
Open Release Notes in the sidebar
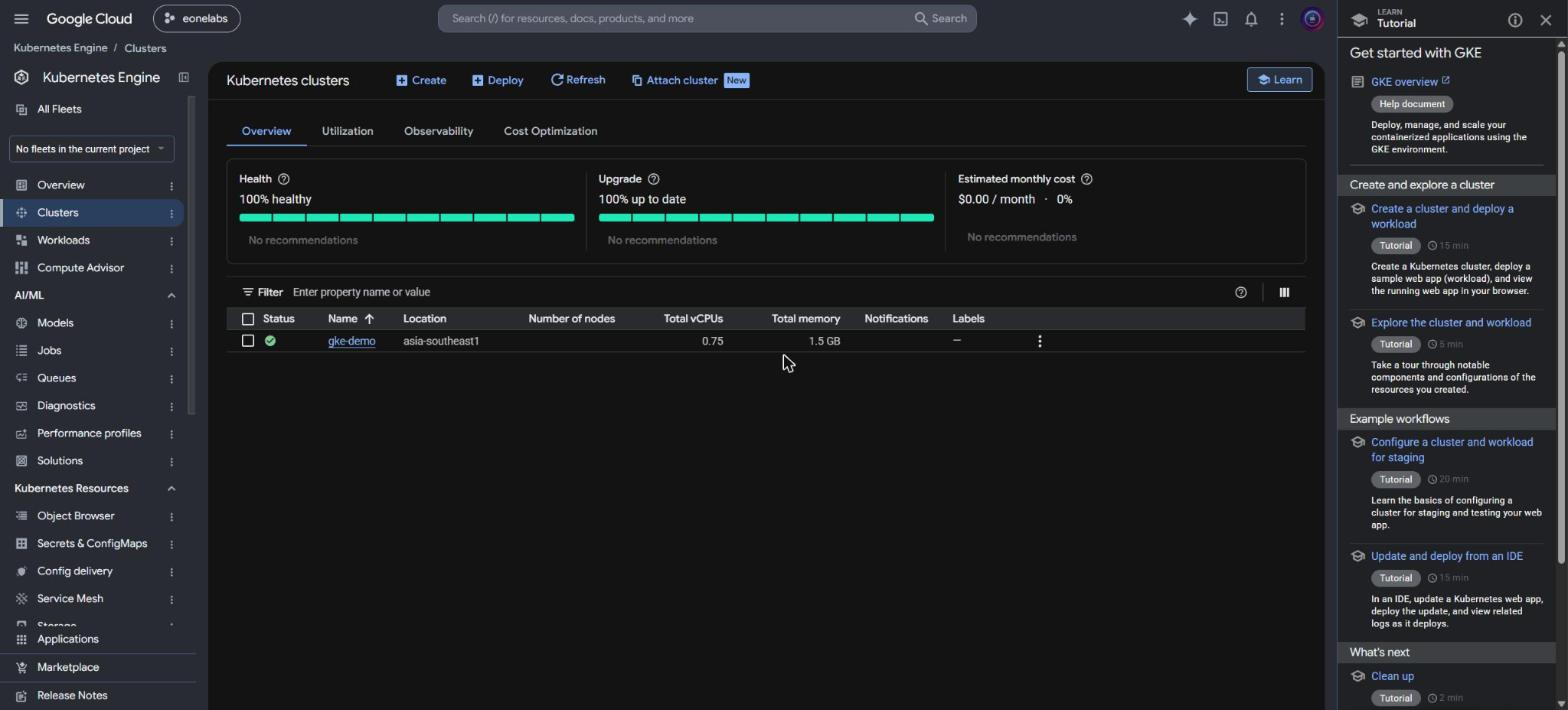72,695
